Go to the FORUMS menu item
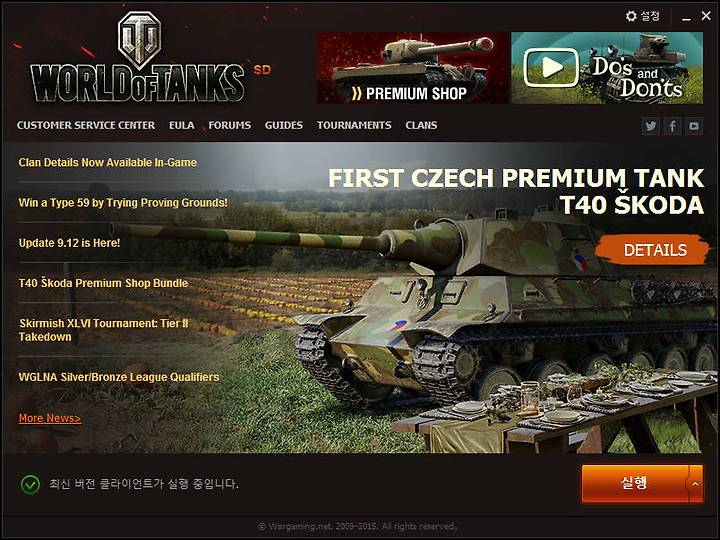720x540 pixels. [x=230, y=125]
